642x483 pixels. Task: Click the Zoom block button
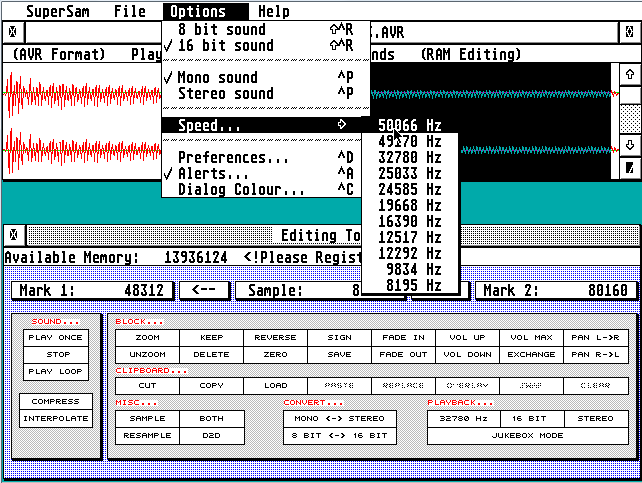click(x=148, y=338)
